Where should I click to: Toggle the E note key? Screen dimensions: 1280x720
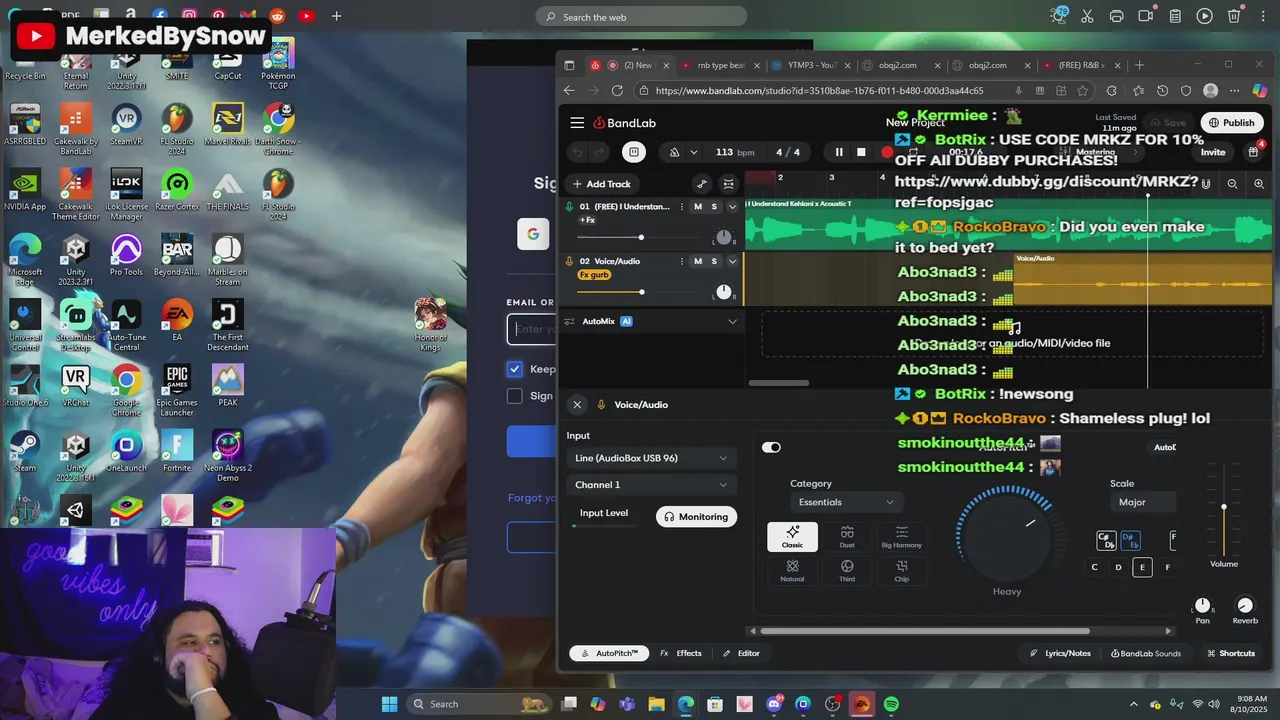(1142, 567)
